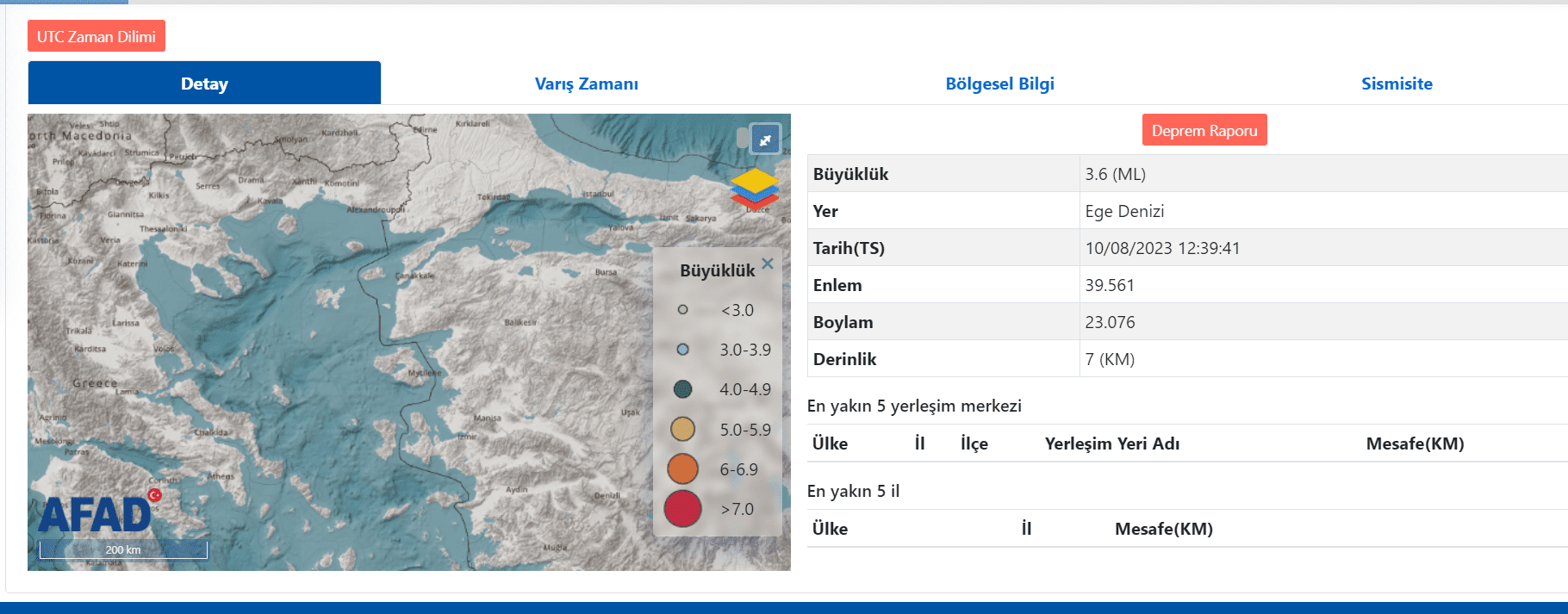Click the Boylam row label
This screenshot has width=1568, height=614.
click(843, 322)
